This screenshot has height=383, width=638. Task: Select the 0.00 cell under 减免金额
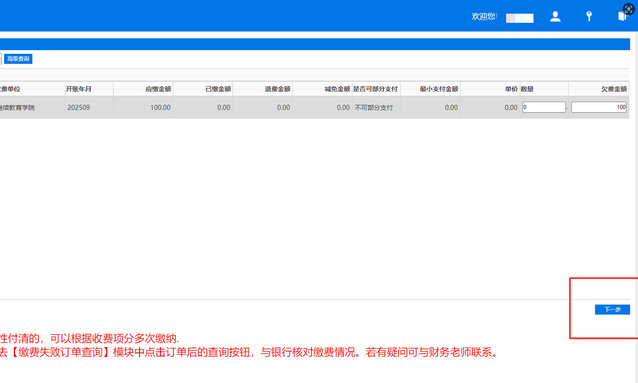coord(322,108)
